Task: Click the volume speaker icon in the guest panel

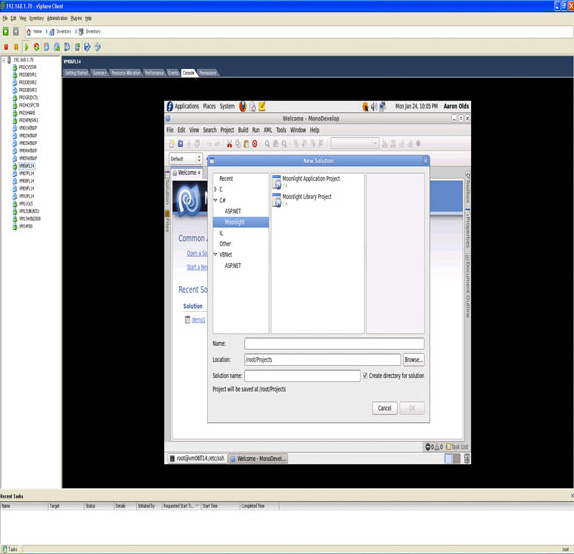Action: [x=374, y=107]
